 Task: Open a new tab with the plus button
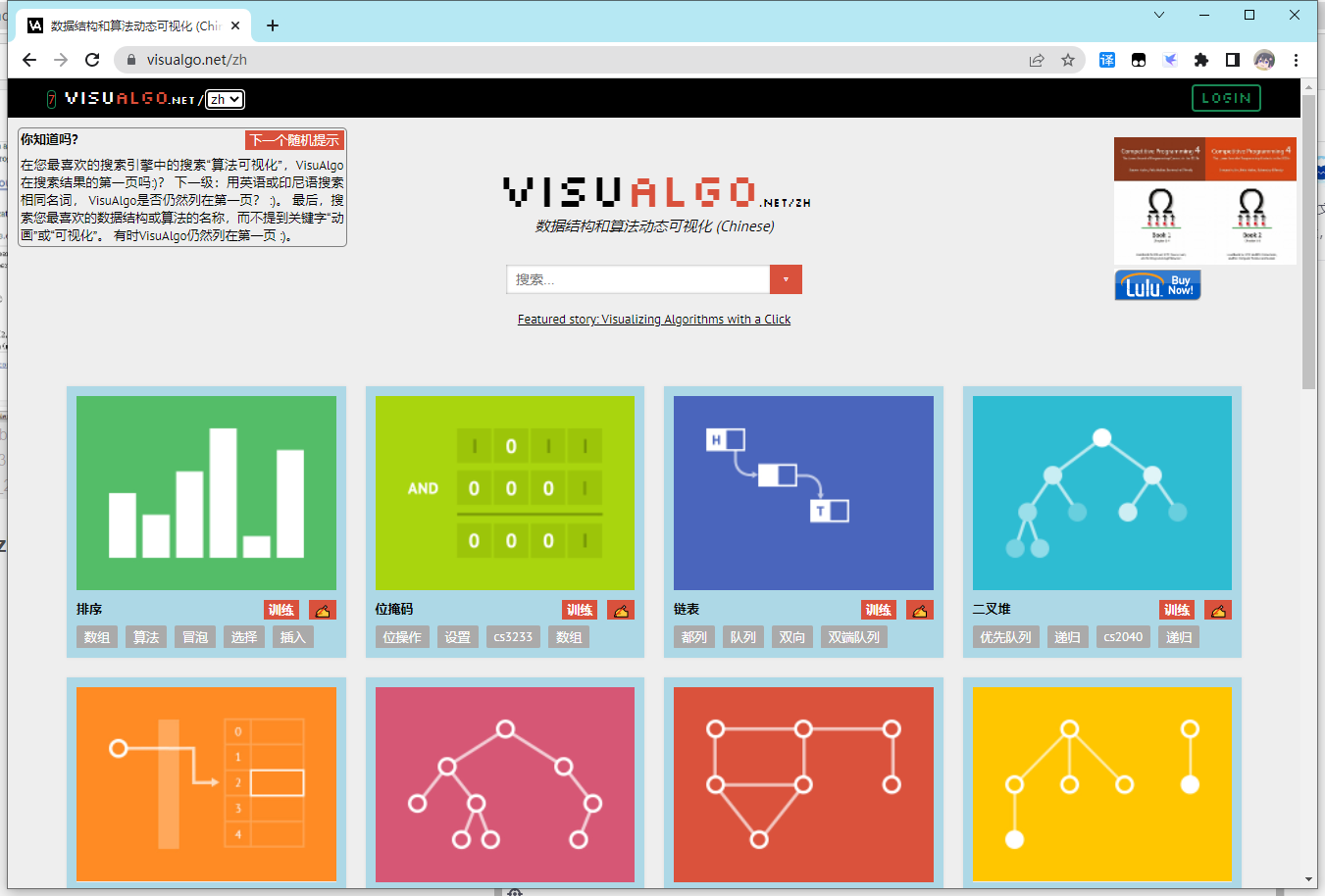point(273,25)
